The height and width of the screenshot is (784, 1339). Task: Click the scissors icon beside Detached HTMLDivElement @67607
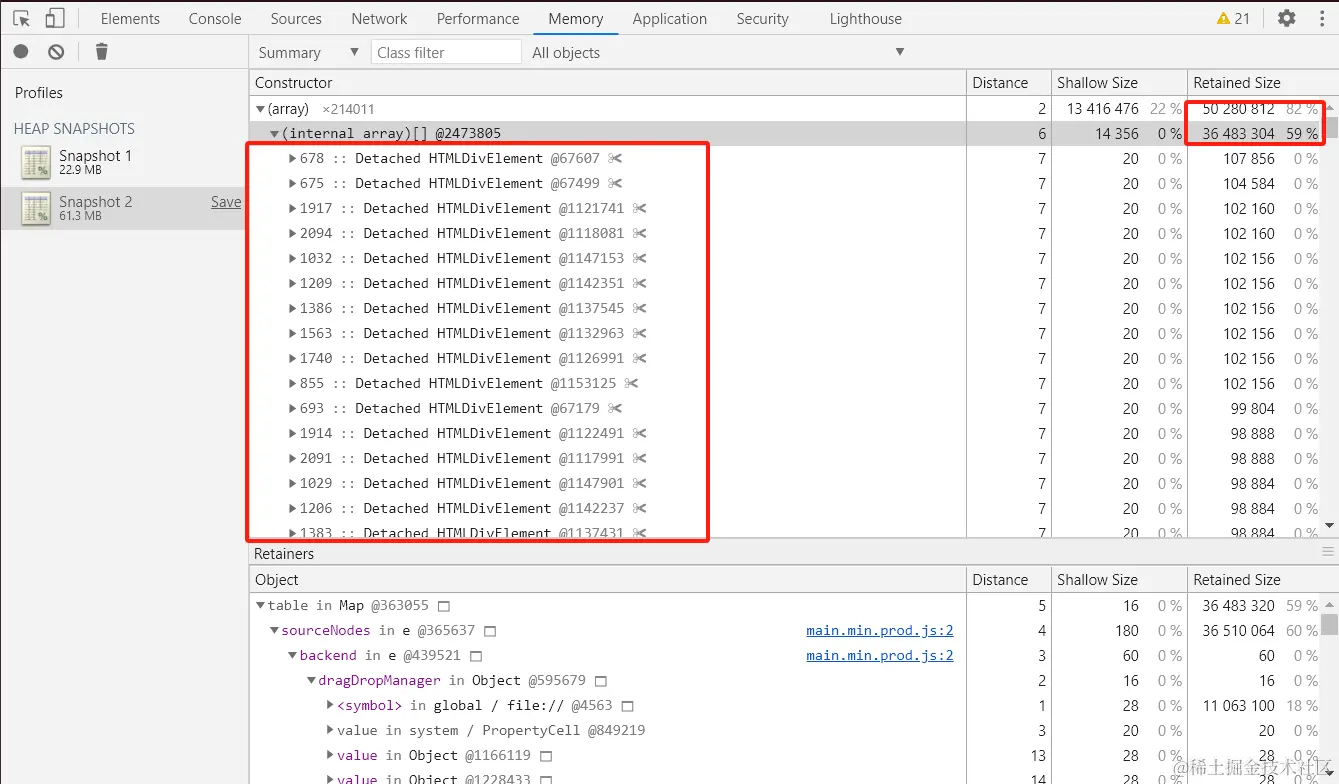click(615, 158)
